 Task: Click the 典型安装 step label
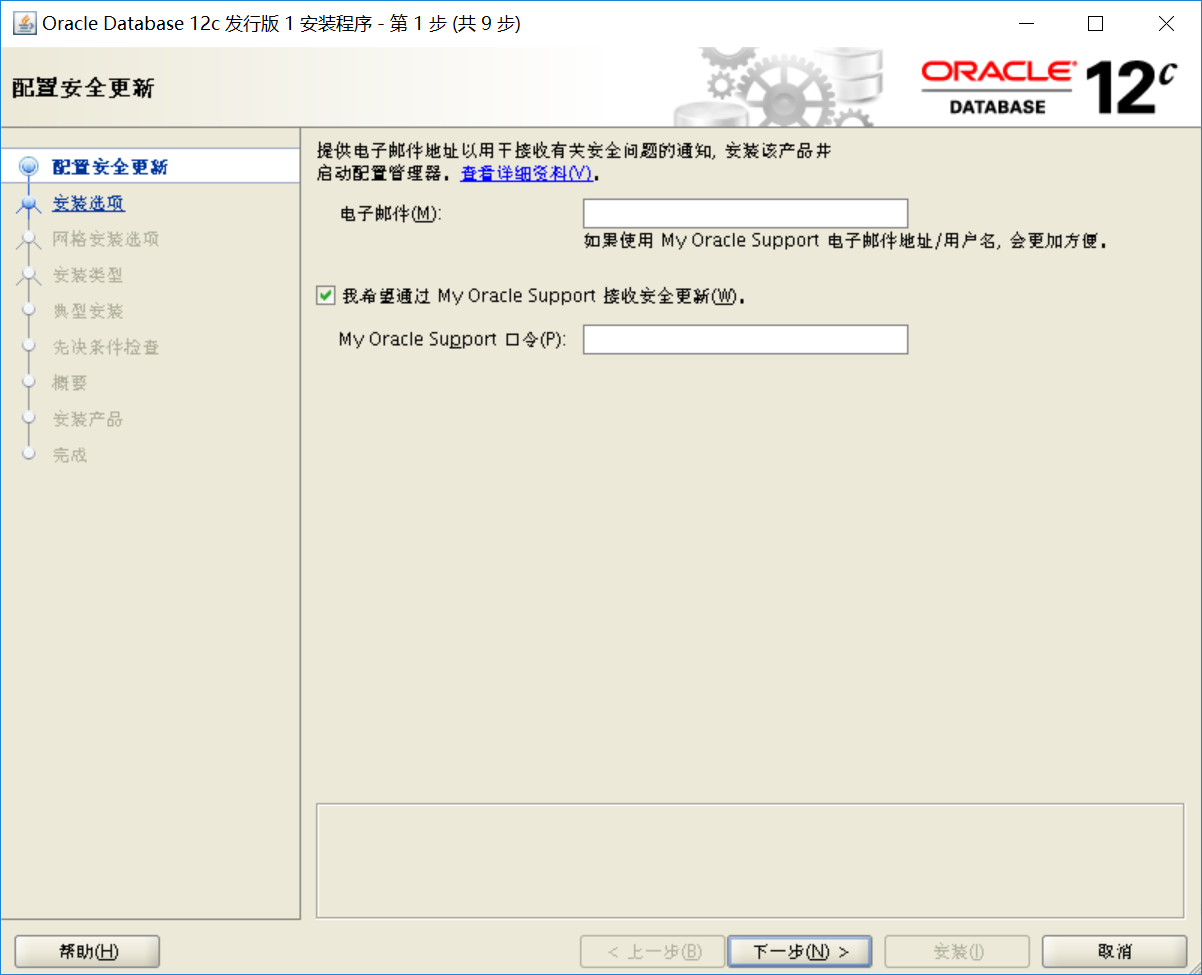pyautogui.click(x=88, y=311)
